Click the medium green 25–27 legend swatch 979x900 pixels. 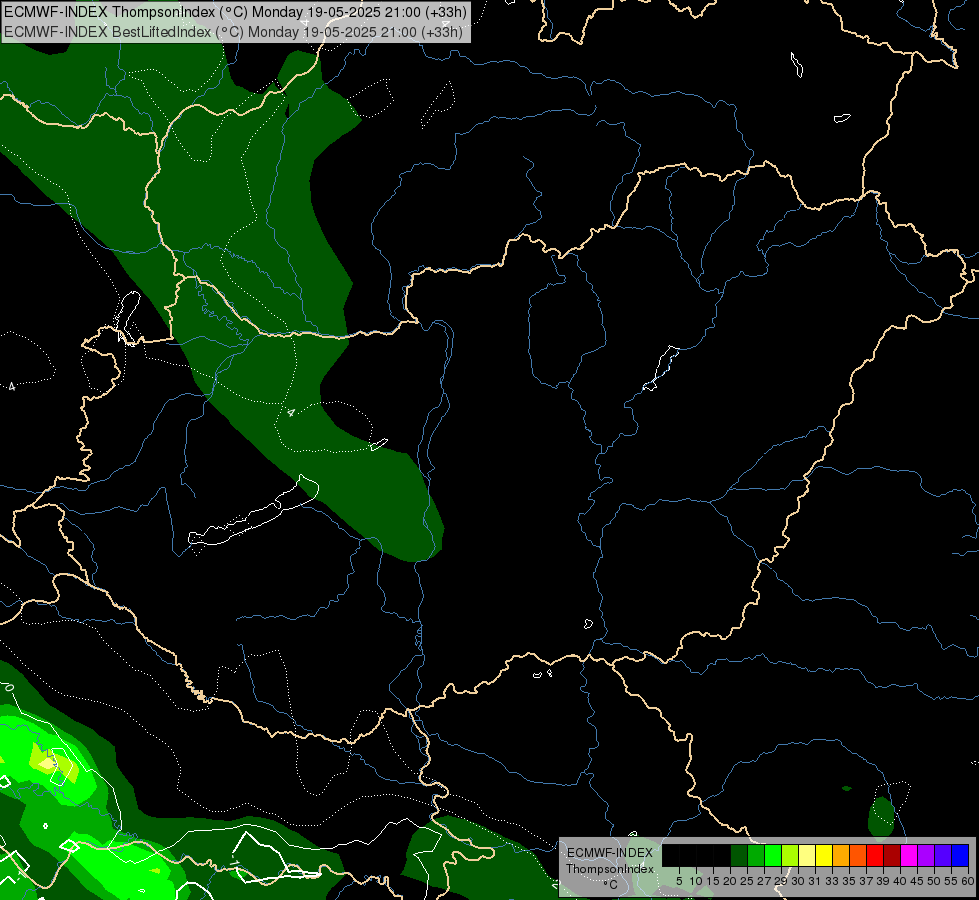pos(756,855)
